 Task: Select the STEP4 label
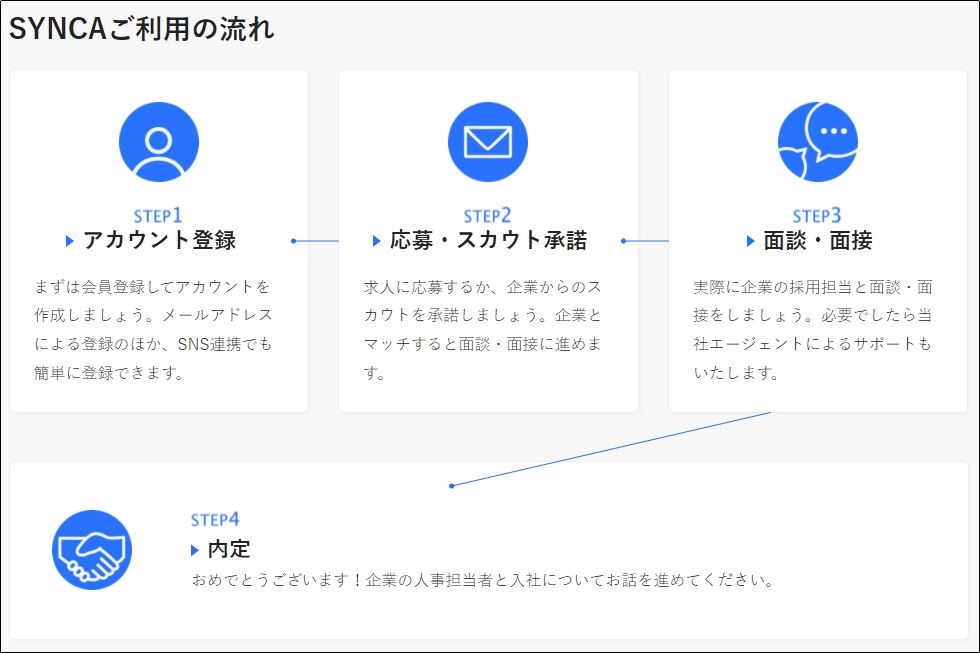coord(215,519)
